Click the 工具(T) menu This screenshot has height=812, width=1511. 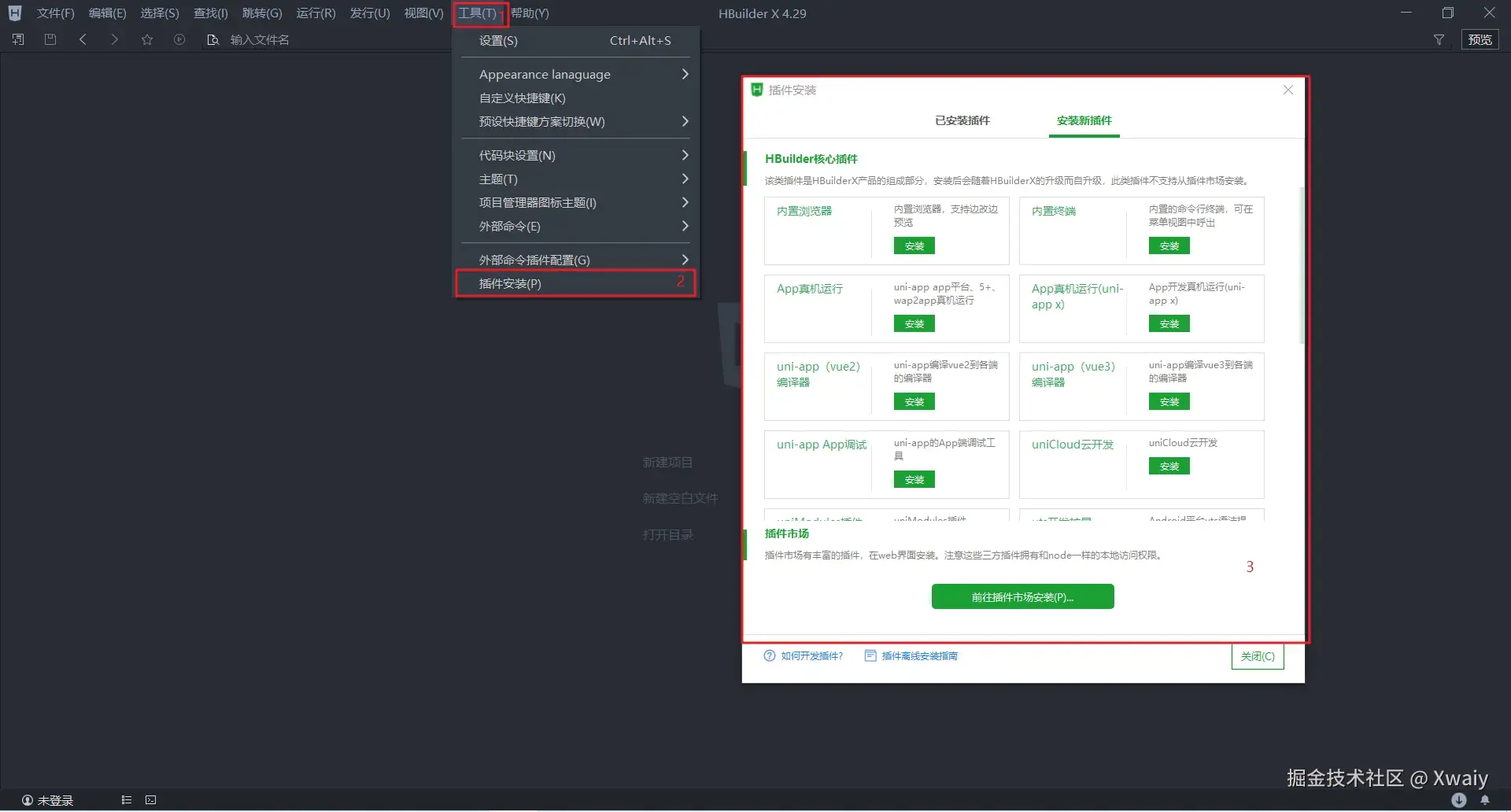coord(478,13)
